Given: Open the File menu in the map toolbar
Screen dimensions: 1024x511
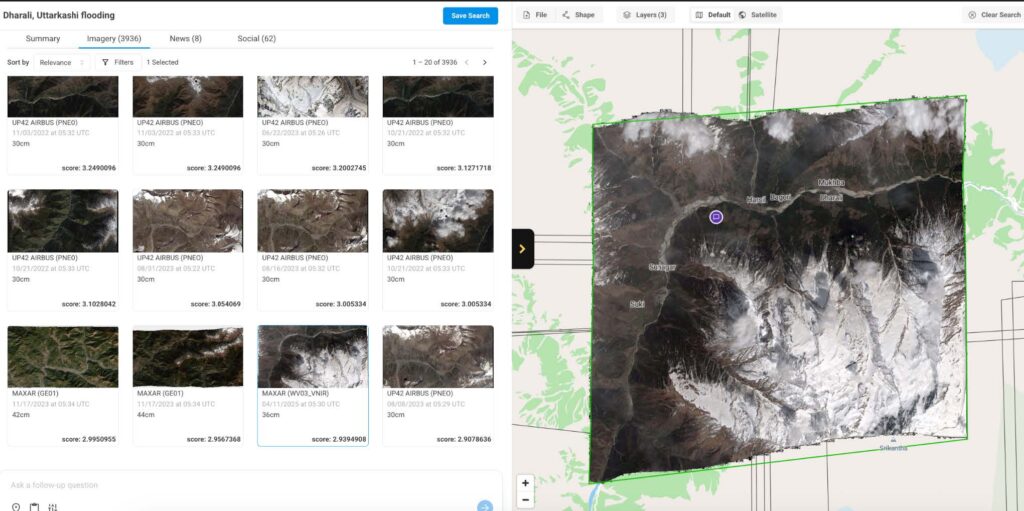Looking at the screenshot, I should pyautogui.click(x=535, y=15).
